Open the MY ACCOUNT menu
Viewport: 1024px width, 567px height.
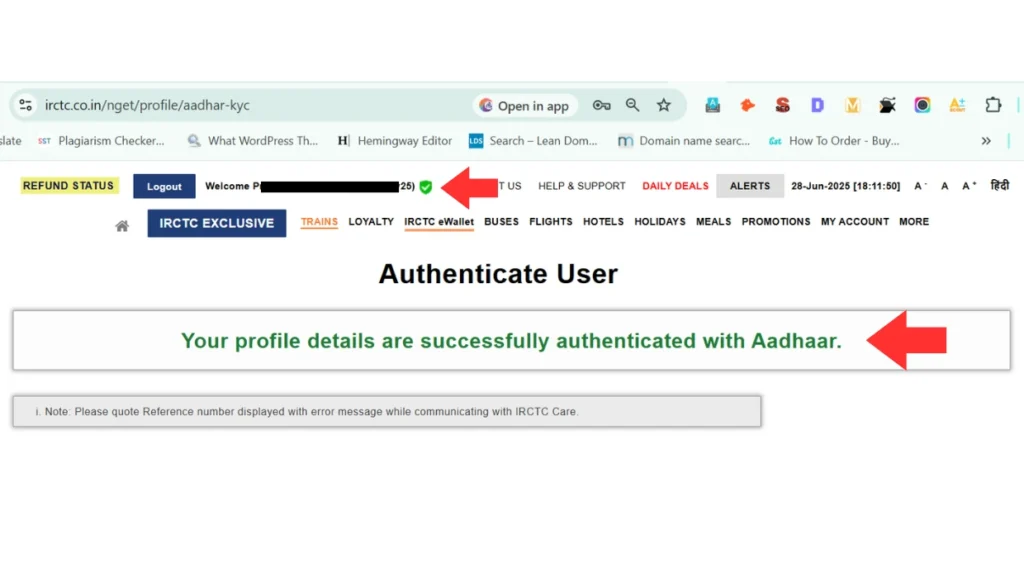[855, 222]
